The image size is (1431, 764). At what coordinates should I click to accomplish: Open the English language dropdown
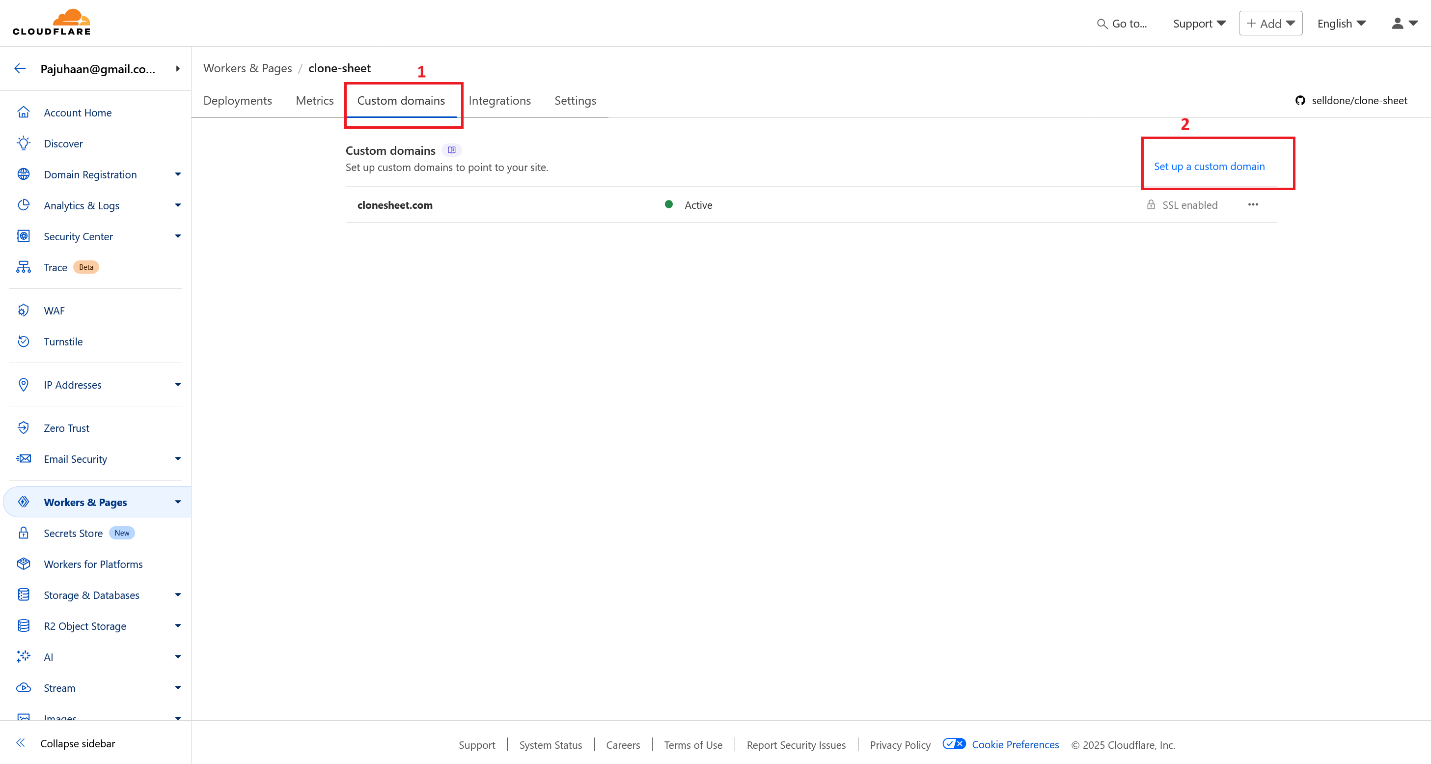[1342, 24]
